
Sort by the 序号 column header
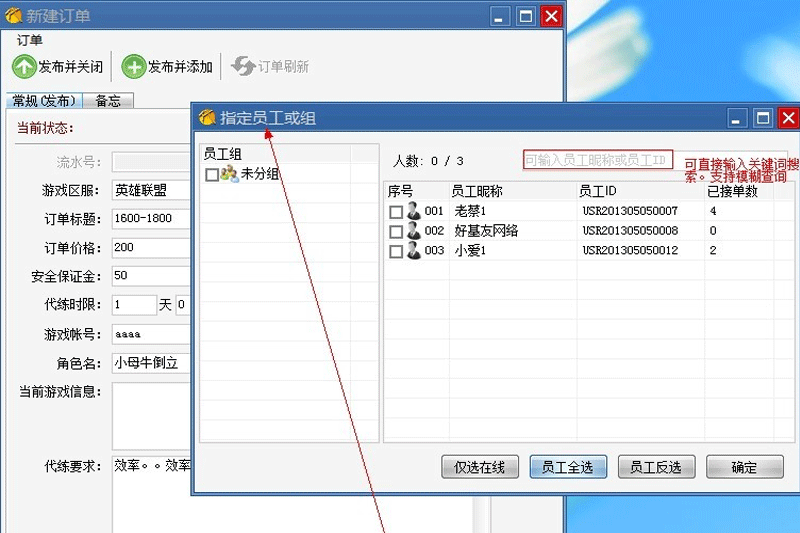point(417,191)
